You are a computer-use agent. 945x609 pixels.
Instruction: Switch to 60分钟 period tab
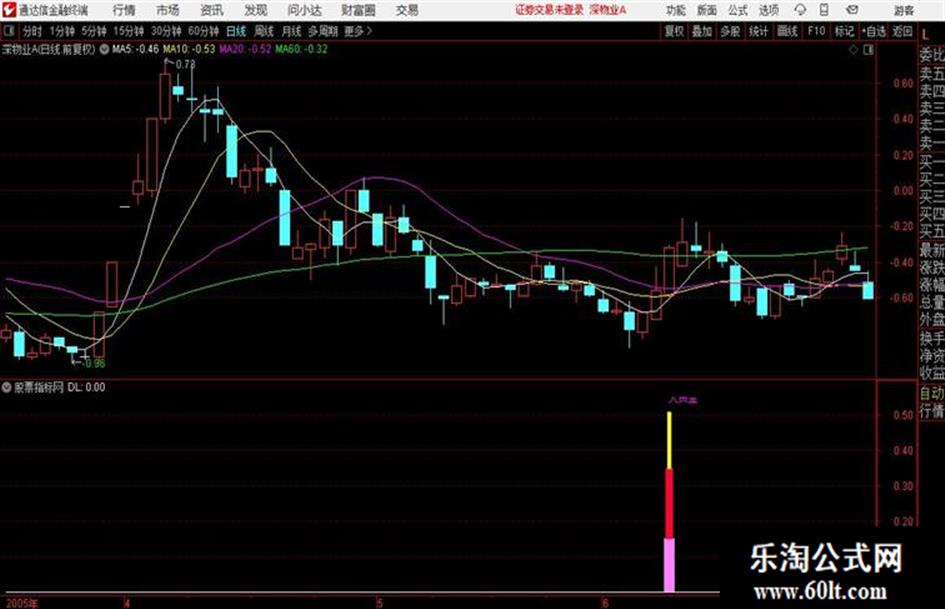pos(203,31)
